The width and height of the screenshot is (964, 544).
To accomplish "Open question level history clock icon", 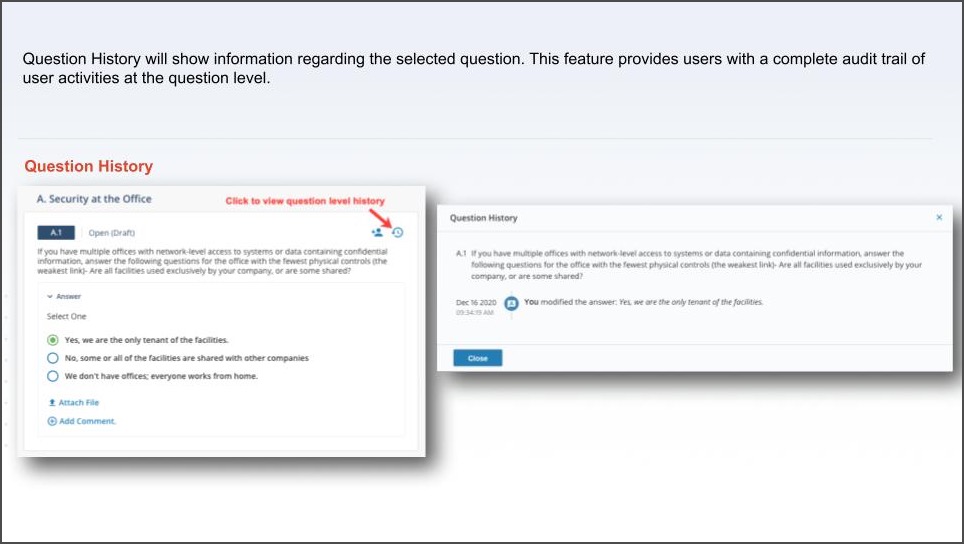I will tap(398, 232).
